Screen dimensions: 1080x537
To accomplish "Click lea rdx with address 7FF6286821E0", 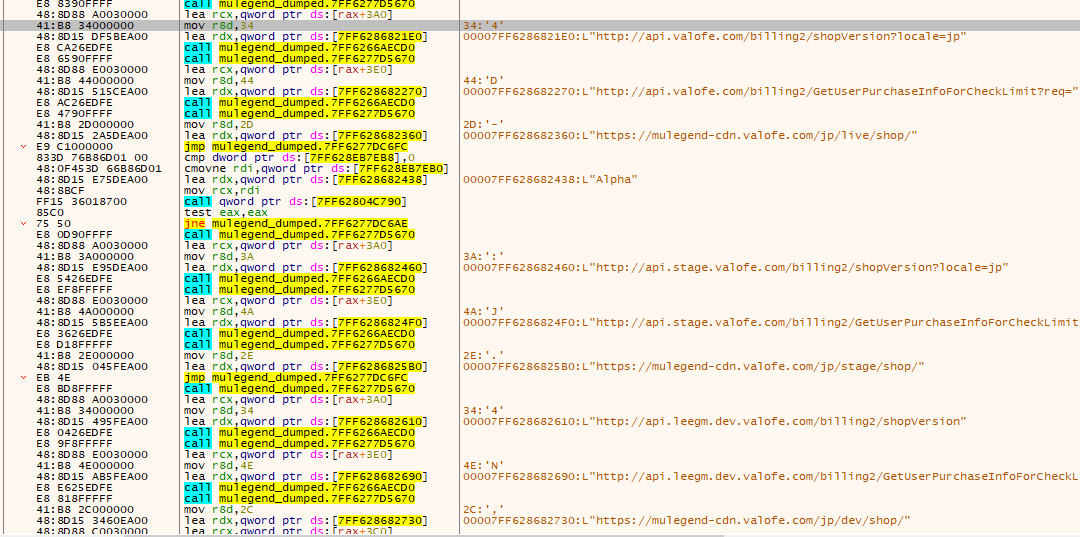I will [x=307, y=36].
